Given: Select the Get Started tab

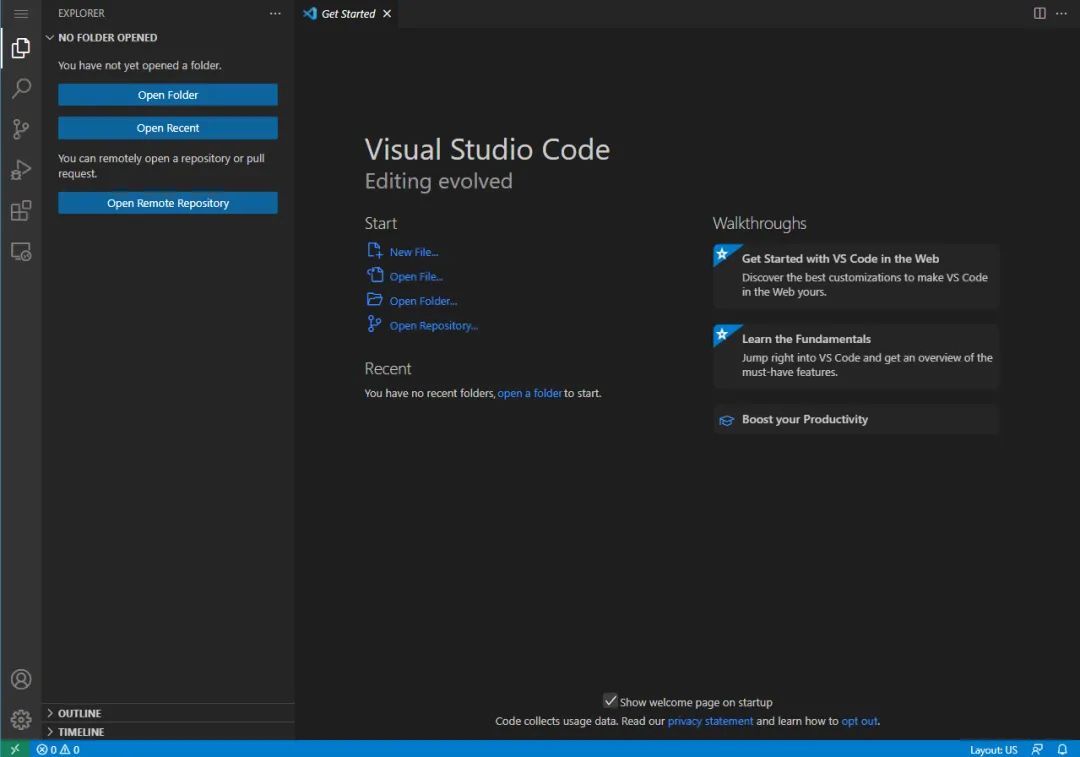Looking at the screenshot, I should tap(347, 14).
